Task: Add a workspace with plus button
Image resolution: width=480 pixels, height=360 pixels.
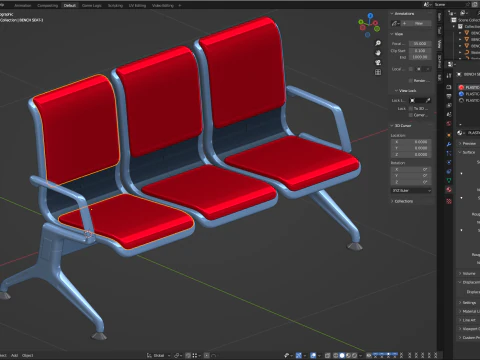Action: pos(180,5)
